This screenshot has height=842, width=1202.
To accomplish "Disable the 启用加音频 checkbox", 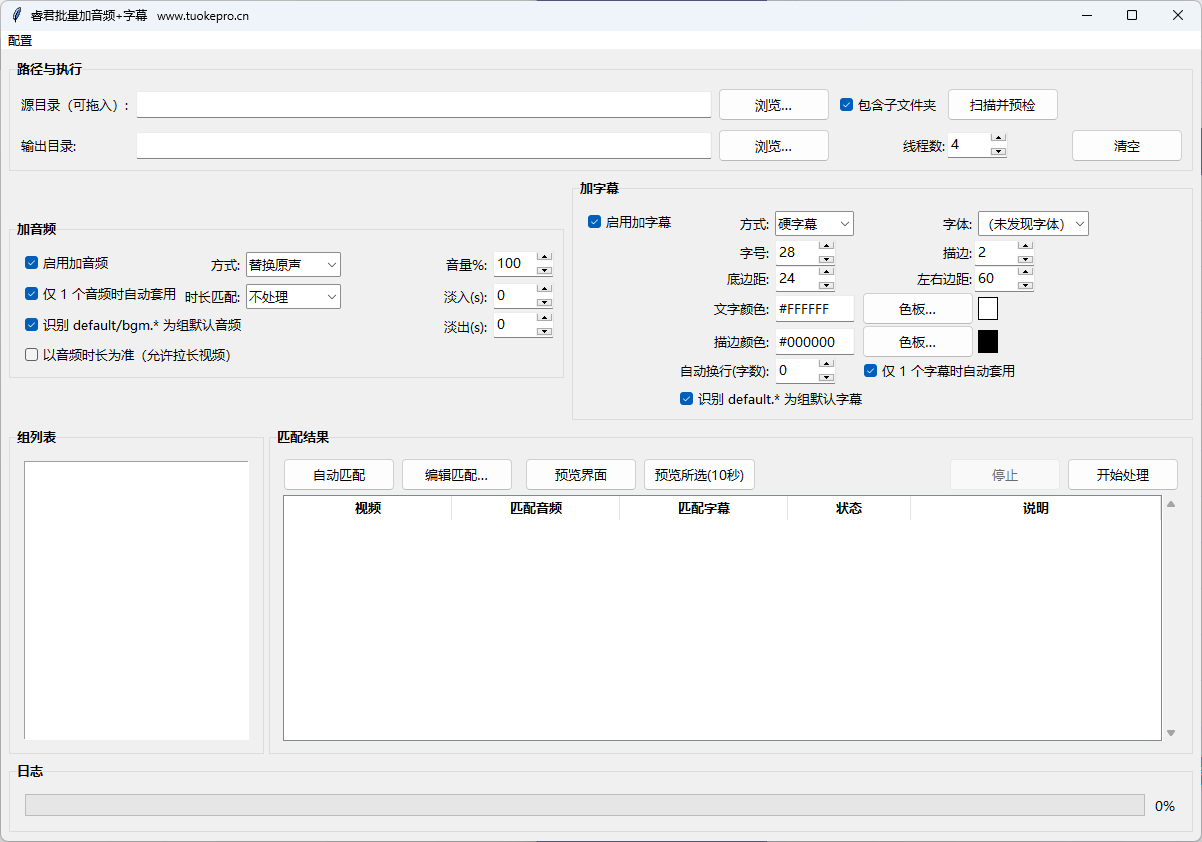I will coord(32,263).
